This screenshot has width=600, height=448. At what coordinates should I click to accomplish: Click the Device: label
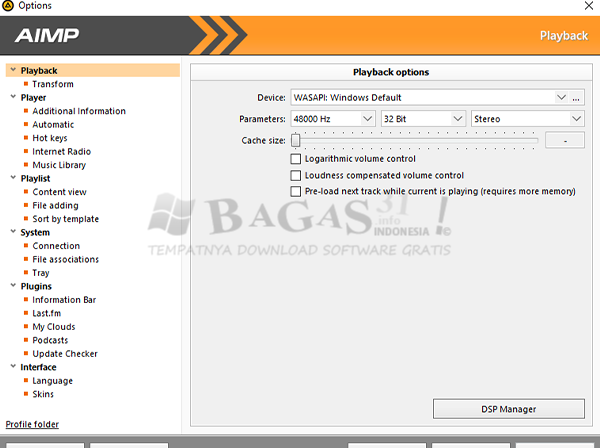point(271,98)
